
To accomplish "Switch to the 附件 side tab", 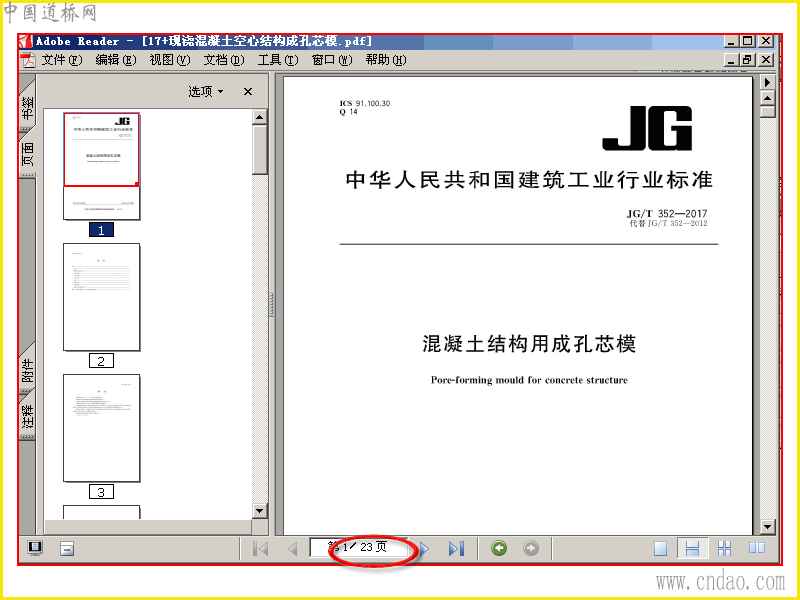I will [x=28, y=370].
